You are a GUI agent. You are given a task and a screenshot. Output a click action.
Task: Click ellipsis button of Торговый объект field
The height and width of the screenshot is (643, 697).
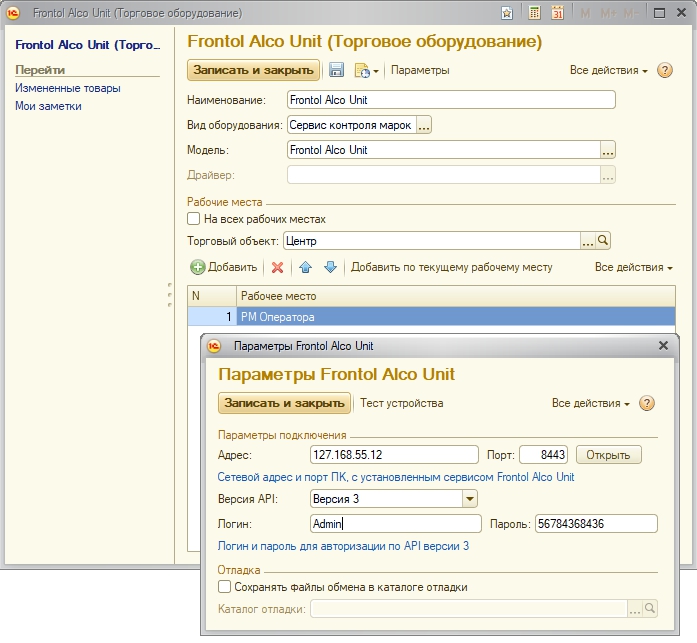pos(588,241)
